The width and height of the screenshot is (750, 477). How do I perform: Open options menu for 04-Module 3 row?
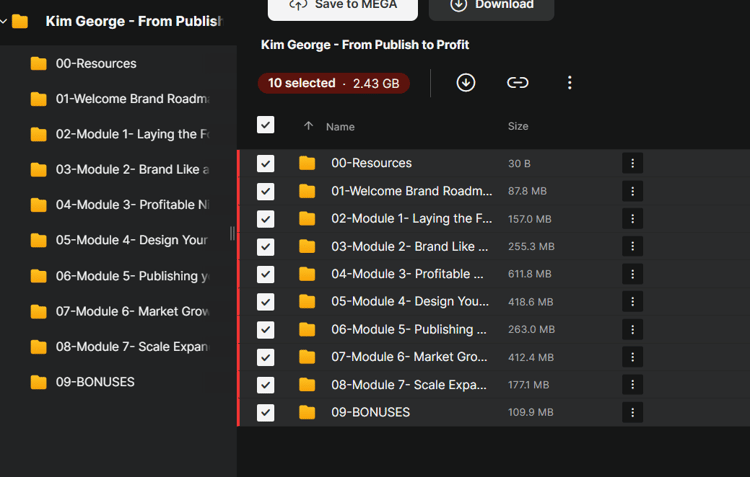pyautogui.click(x=632, y=274)
